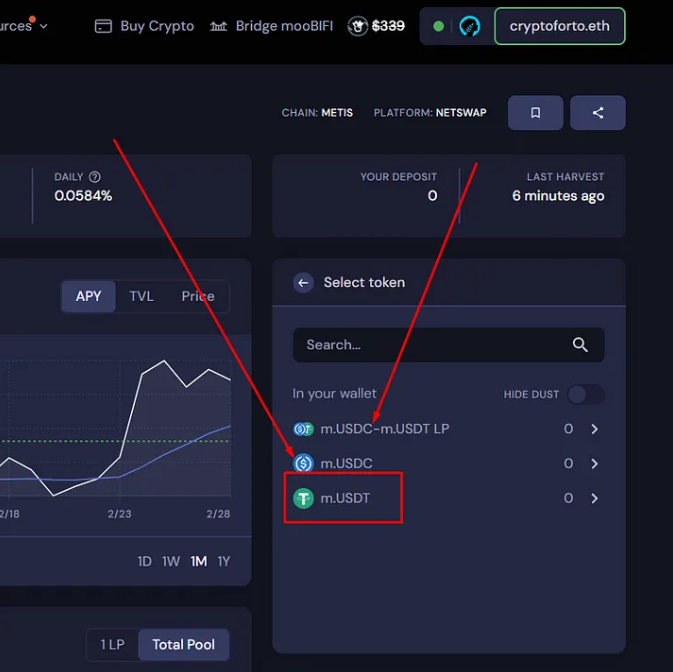Open the Bridge mooBIFI link
Image resolution: width=673 pixels, height=672 pixels.
pyautogui.click(x=284, y=26)
